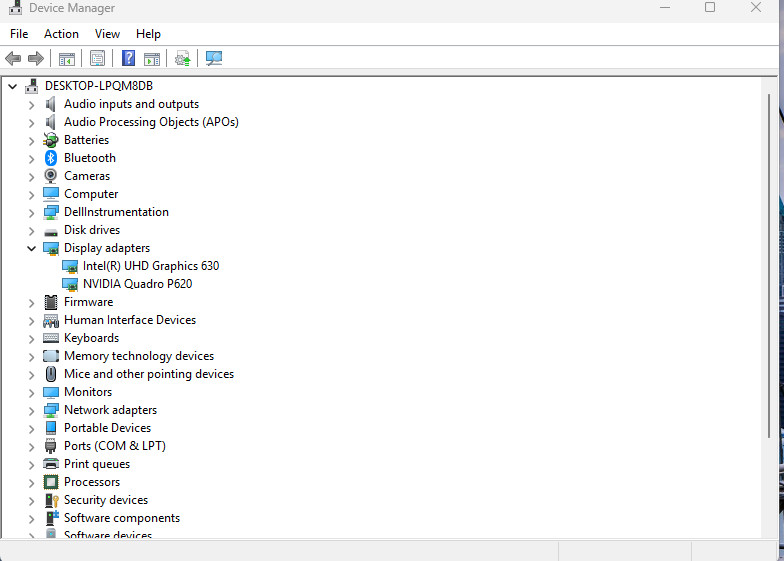Select the Firmware label
This screenshot has width=784, height=561.
(x=88, y=302)
